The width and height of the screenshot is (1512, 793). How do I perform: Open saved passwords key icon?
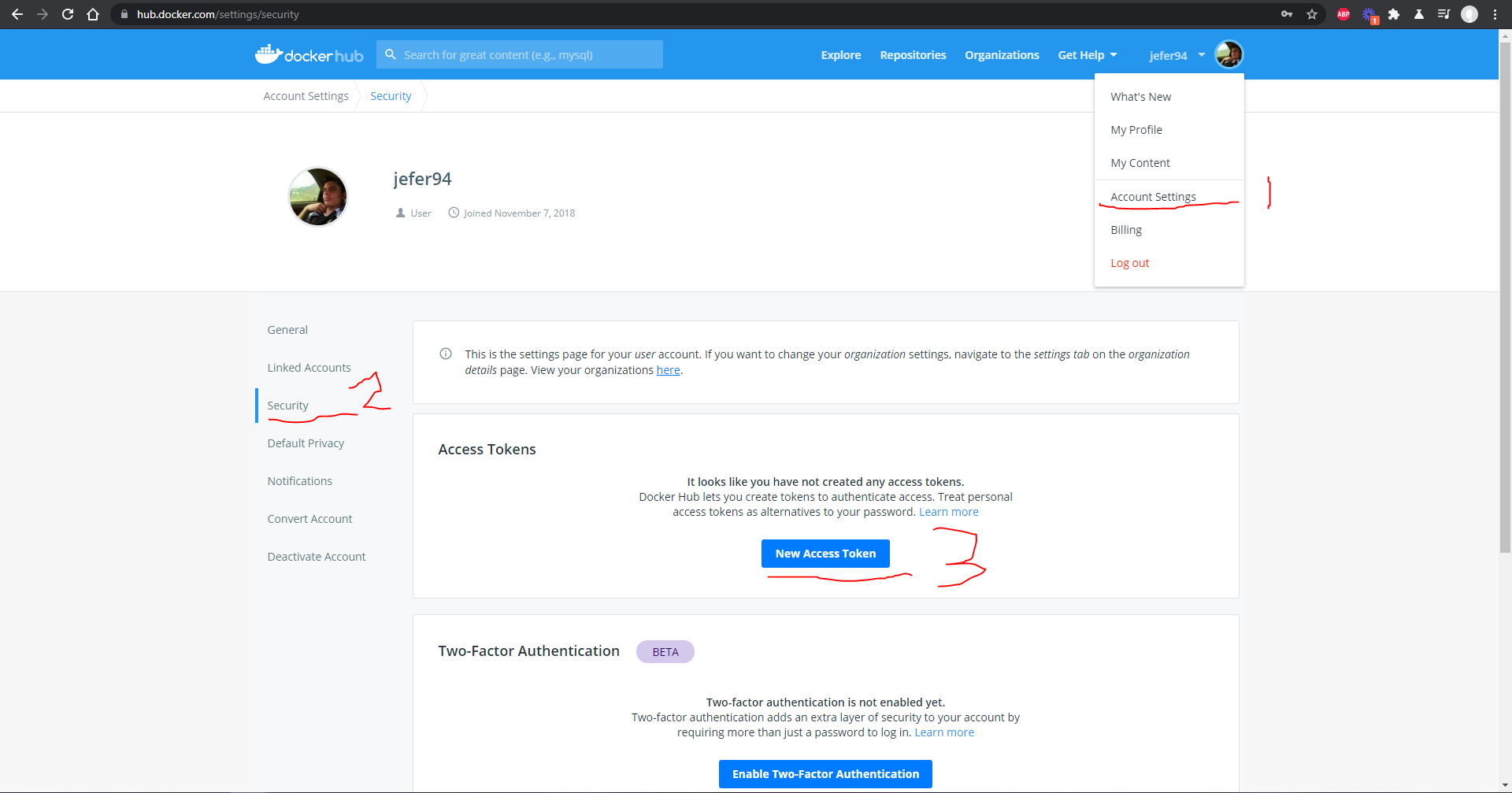pyautogui.click(x=1287, y=14)
